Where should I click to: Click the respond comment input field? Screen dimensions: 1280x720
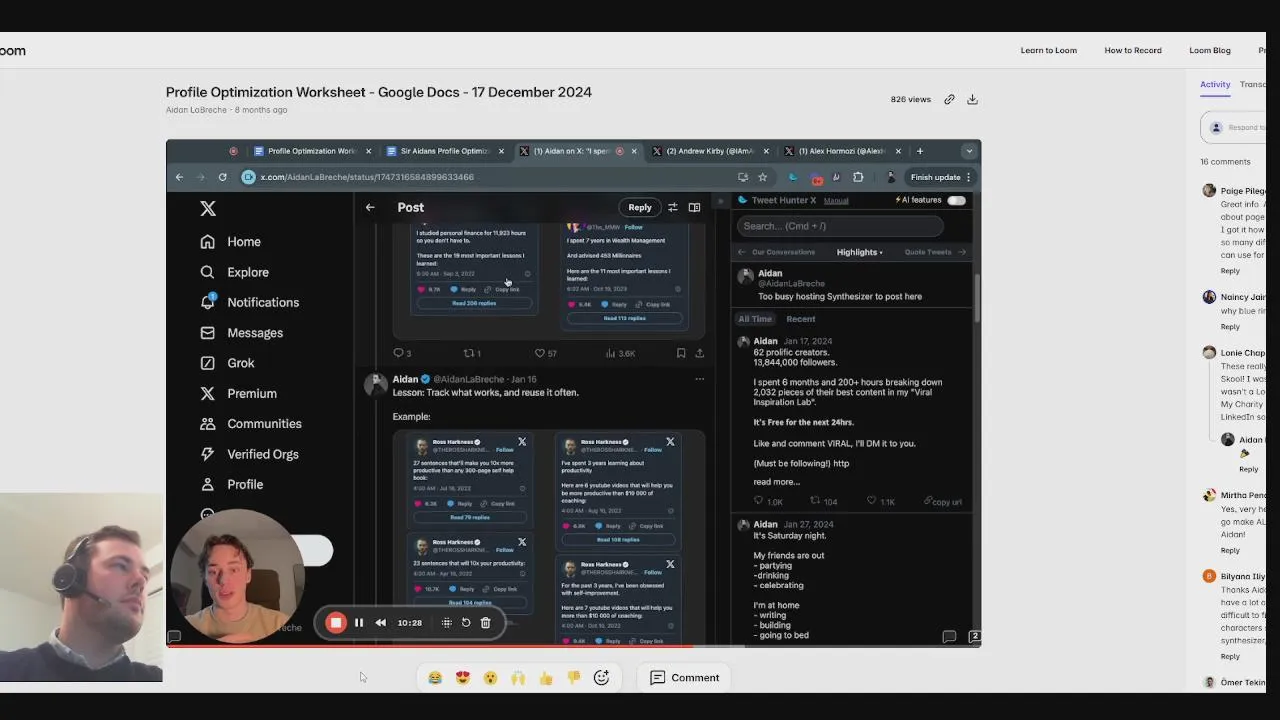coord(1236,128)
